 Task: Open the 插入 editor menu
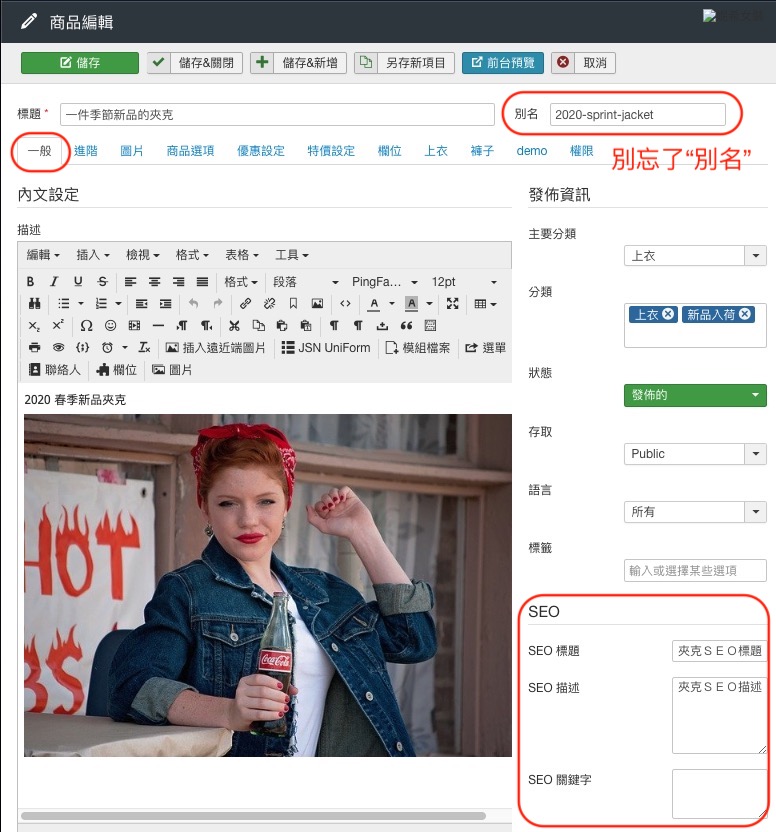coord(93,255)
